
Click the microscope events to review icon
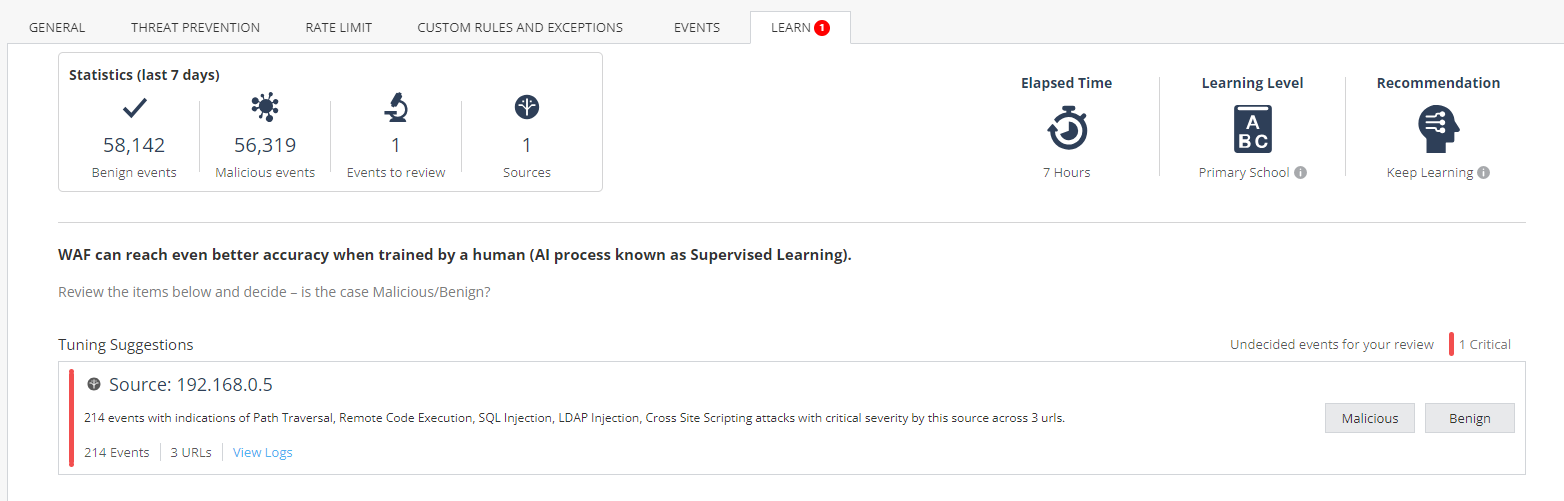coord(396,107)
